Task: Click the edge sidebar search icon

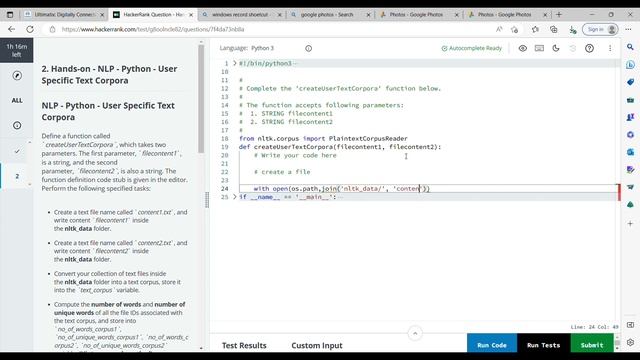Action: (x=630, y=47)
